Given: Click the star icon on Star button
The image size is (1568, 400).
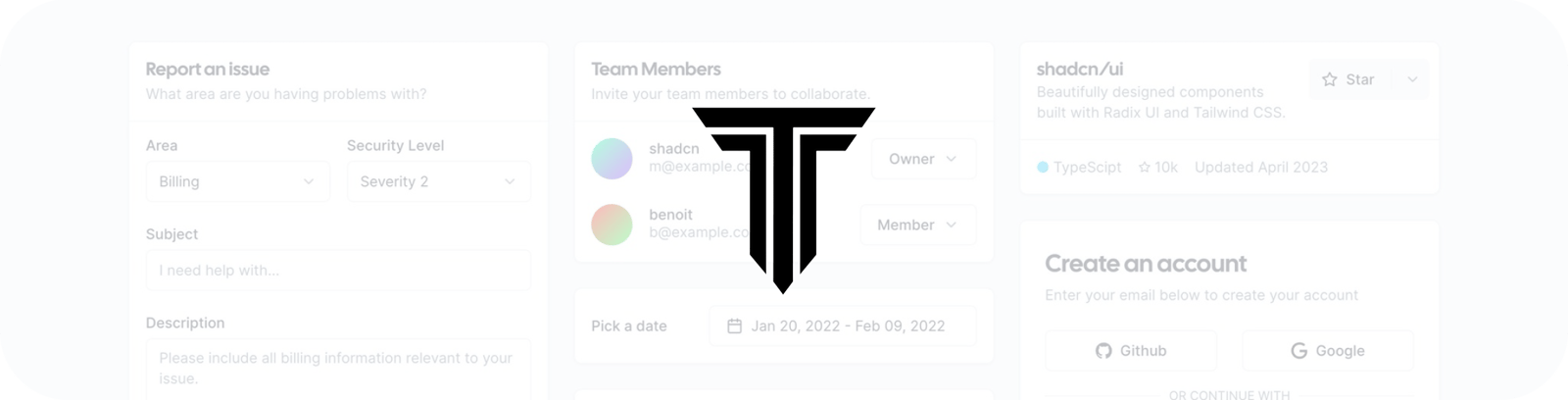Looking at the screenshot, I should coord(1329,79).
